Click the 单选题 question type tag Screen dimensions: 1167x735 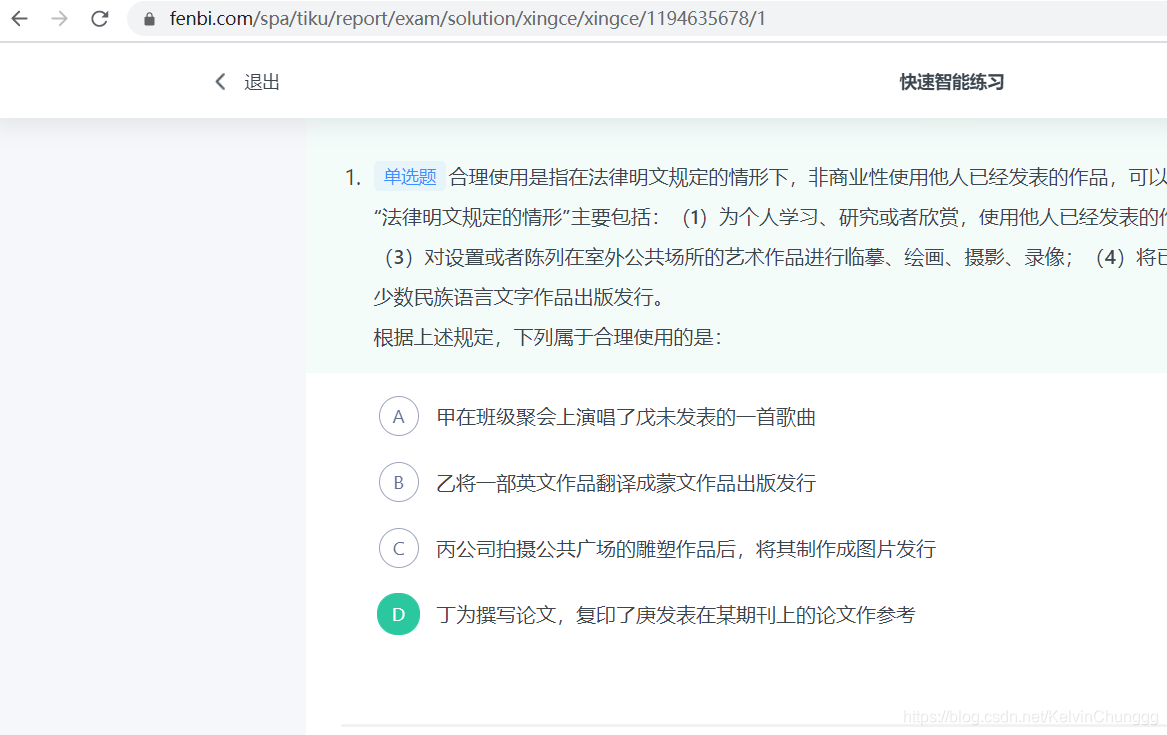click(x=409, y=175)
